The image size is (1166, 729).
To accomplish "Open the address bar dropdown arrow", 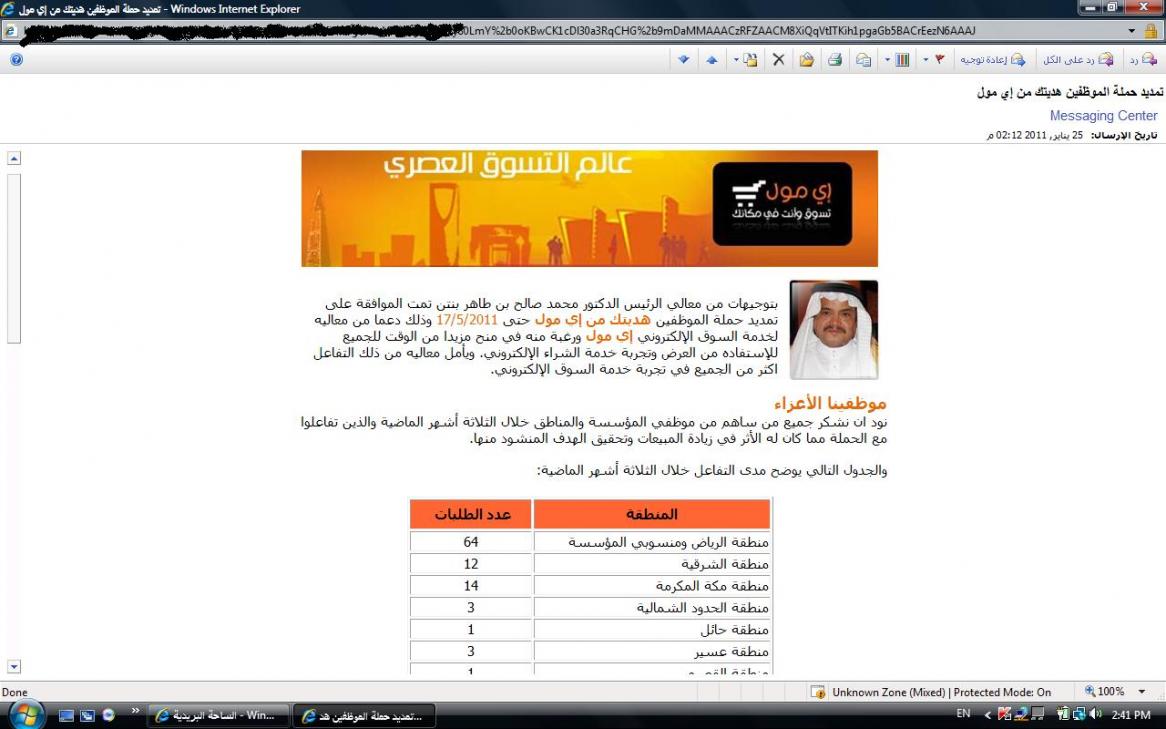I will click(x=1132, y=31).
